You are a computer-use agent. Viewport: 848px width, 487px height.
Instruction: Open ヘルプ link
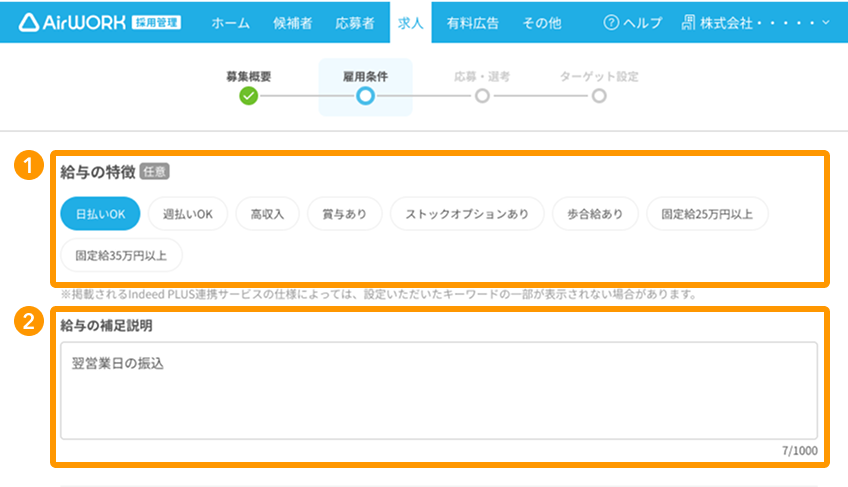pos(642,23)
